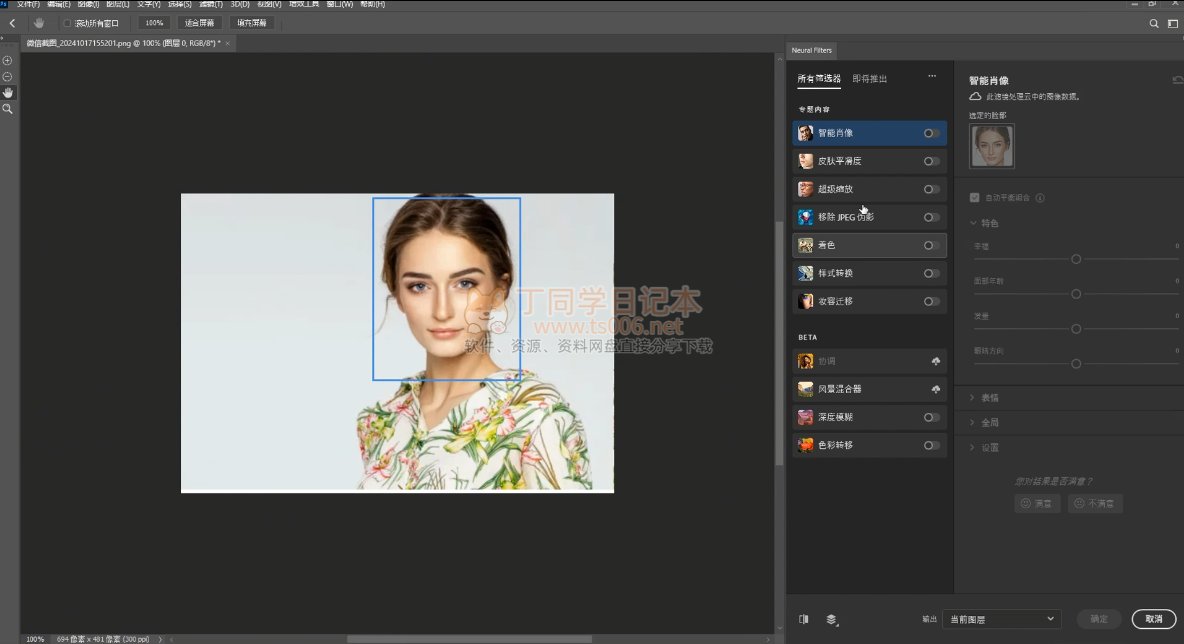
Task: Click the selected face thumbnail
Action: pyautogui.click(x=991, y=146)
